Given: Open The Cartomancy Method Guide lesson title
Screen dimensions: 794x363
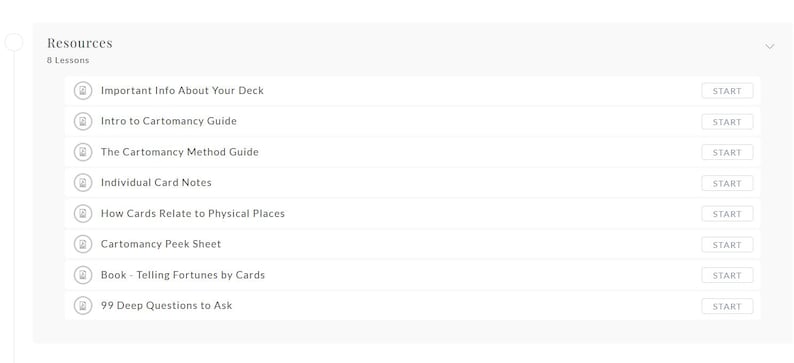Looking at the screenshot, I should (180, 152).
